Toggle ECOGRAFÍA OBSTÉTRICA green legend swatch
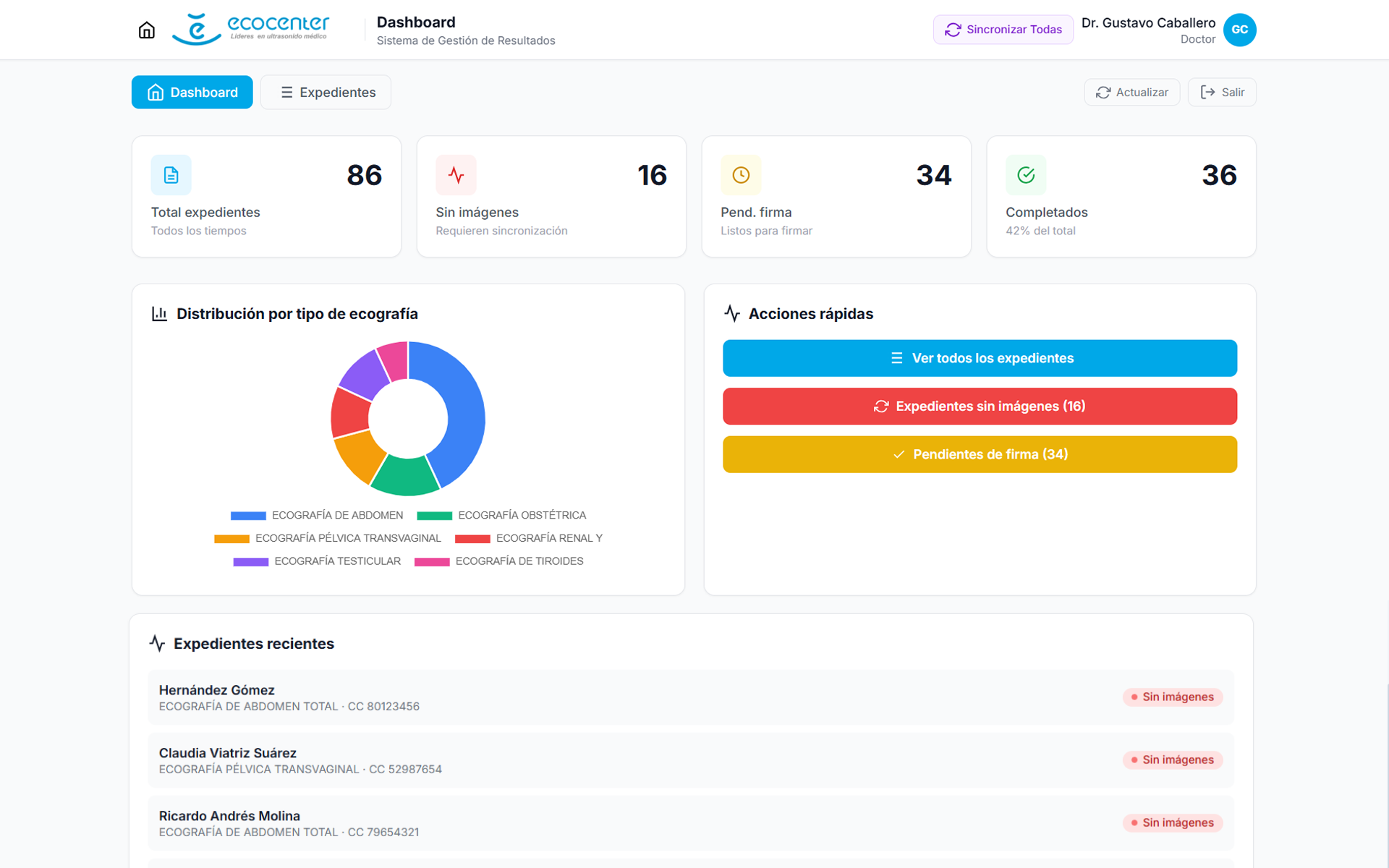 click(x=435, y=516)
